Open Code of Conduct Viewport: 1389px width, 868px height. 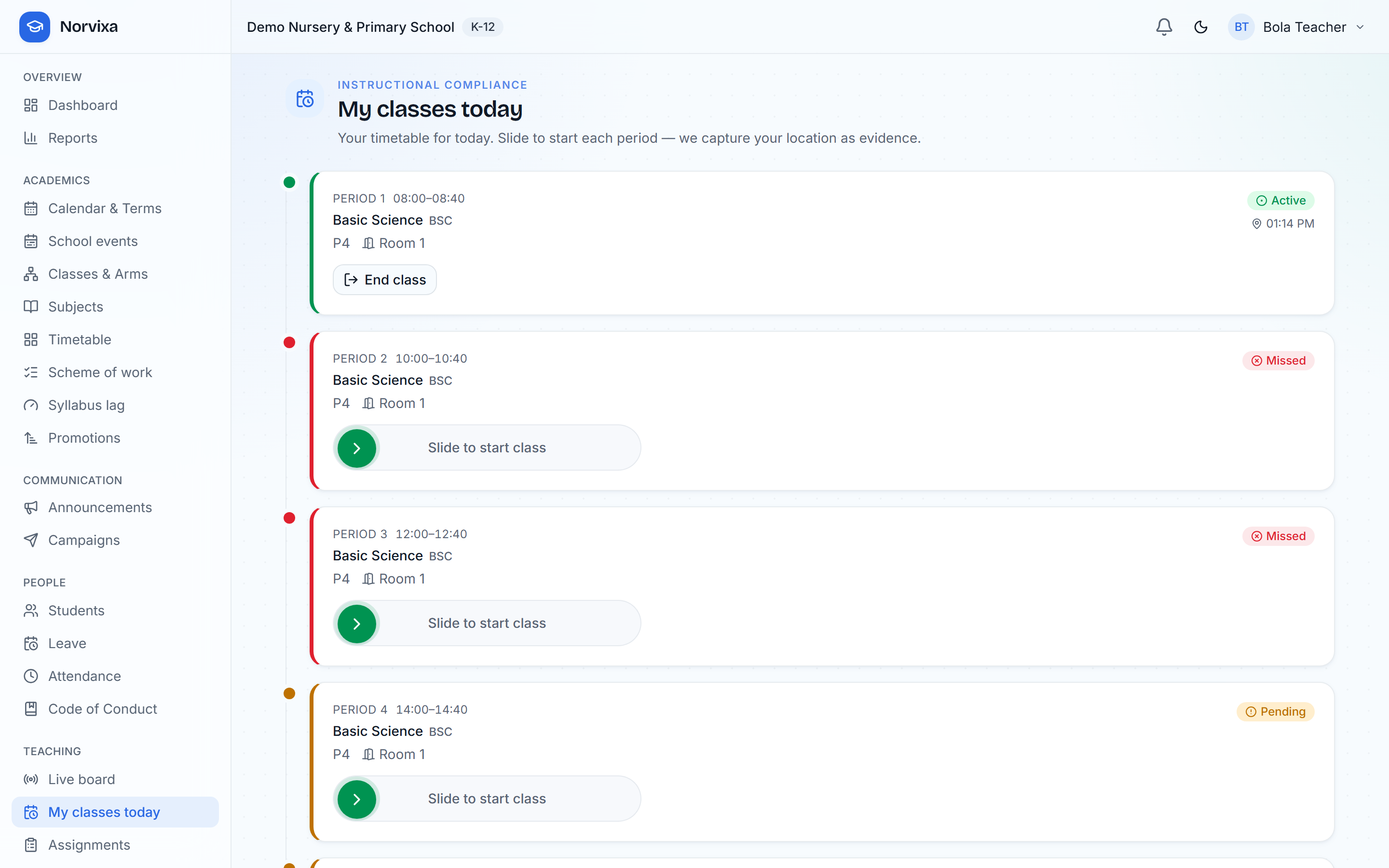tap(115, 709)
